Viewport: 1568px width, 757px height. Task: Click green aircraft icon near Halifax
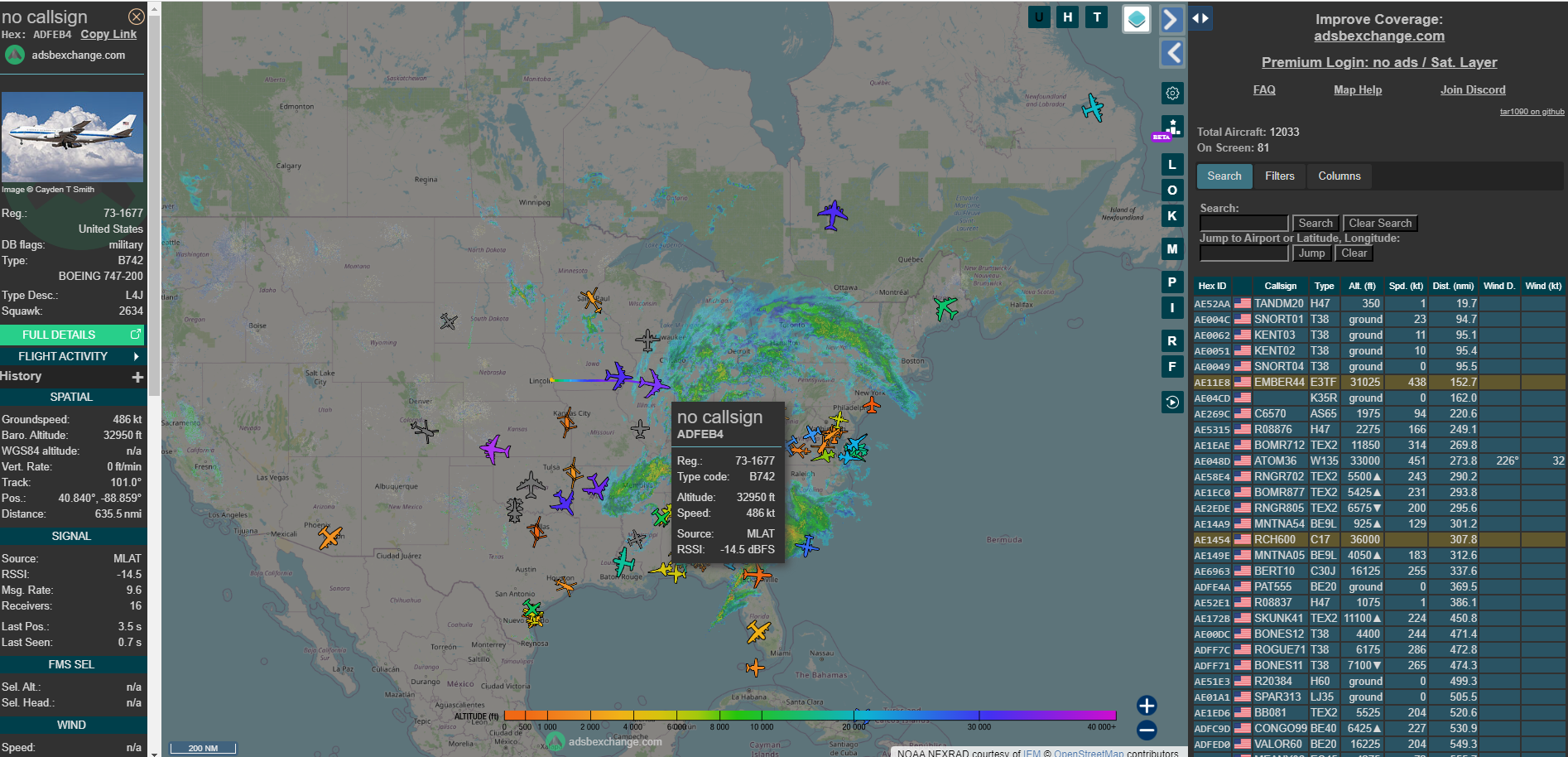point(945,308)
